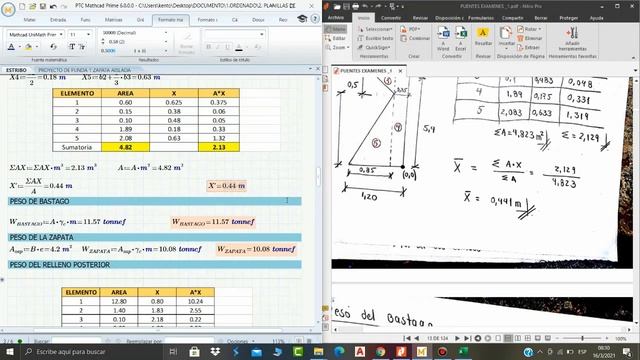Click Nitro Pro open folder icon

(337, 7)
